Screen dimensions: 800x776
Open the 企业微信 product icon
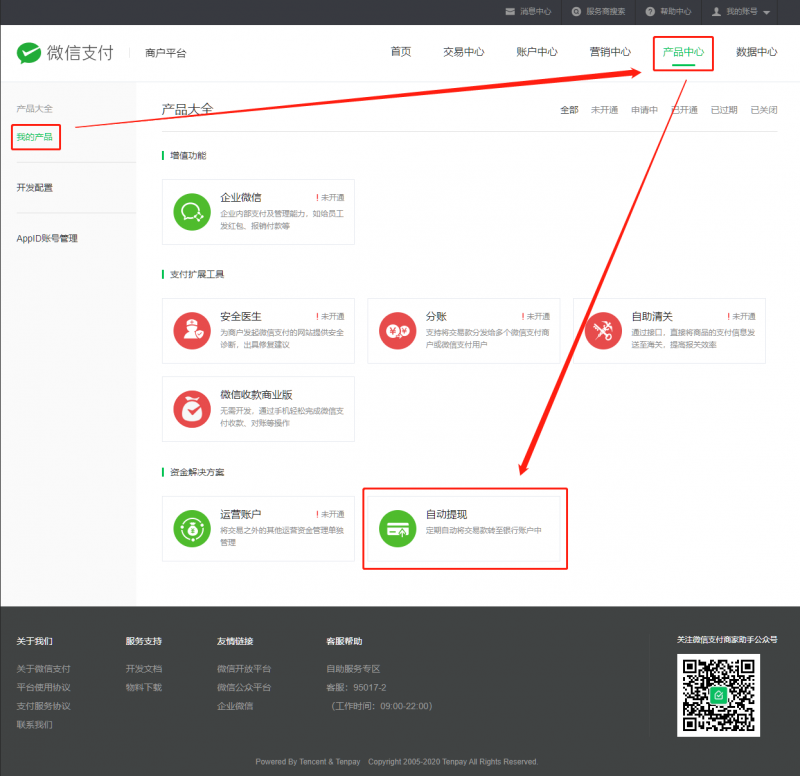point(192,212)
